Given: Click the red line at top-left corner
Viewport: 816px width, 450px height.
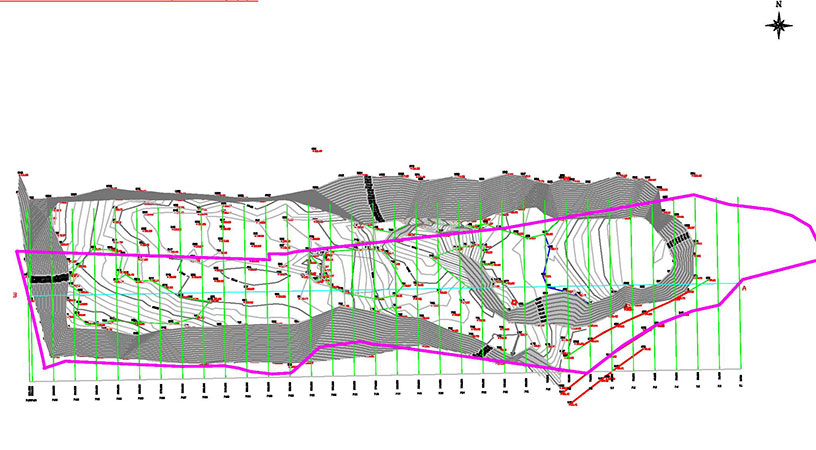Looking at the screenshot, I should (x=130, y=1).
